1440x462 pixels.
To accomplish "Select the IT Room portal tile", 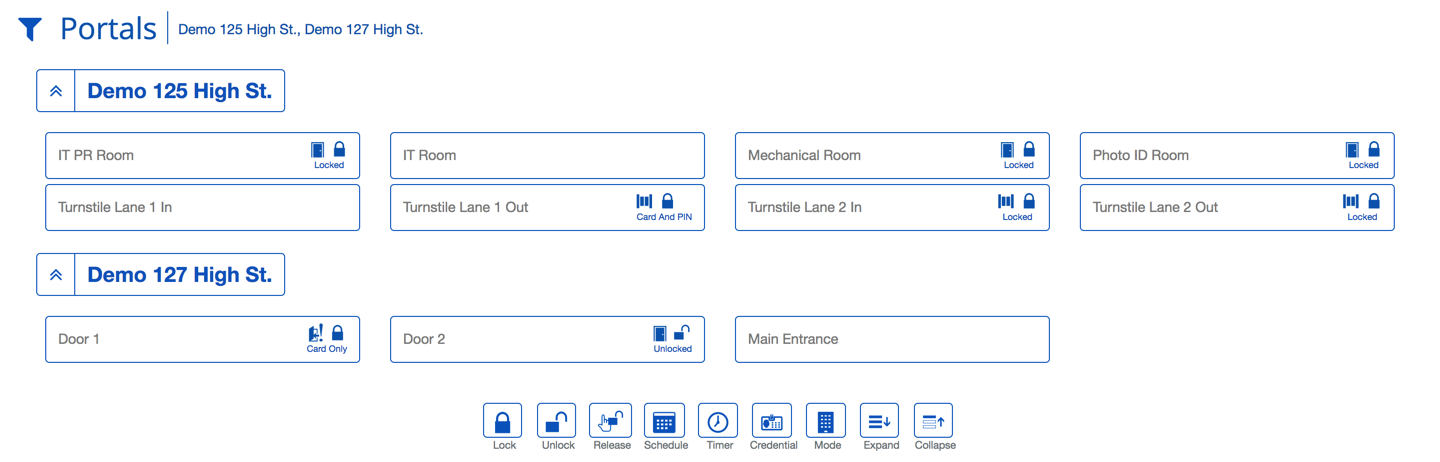I will (x=547, y=156).
